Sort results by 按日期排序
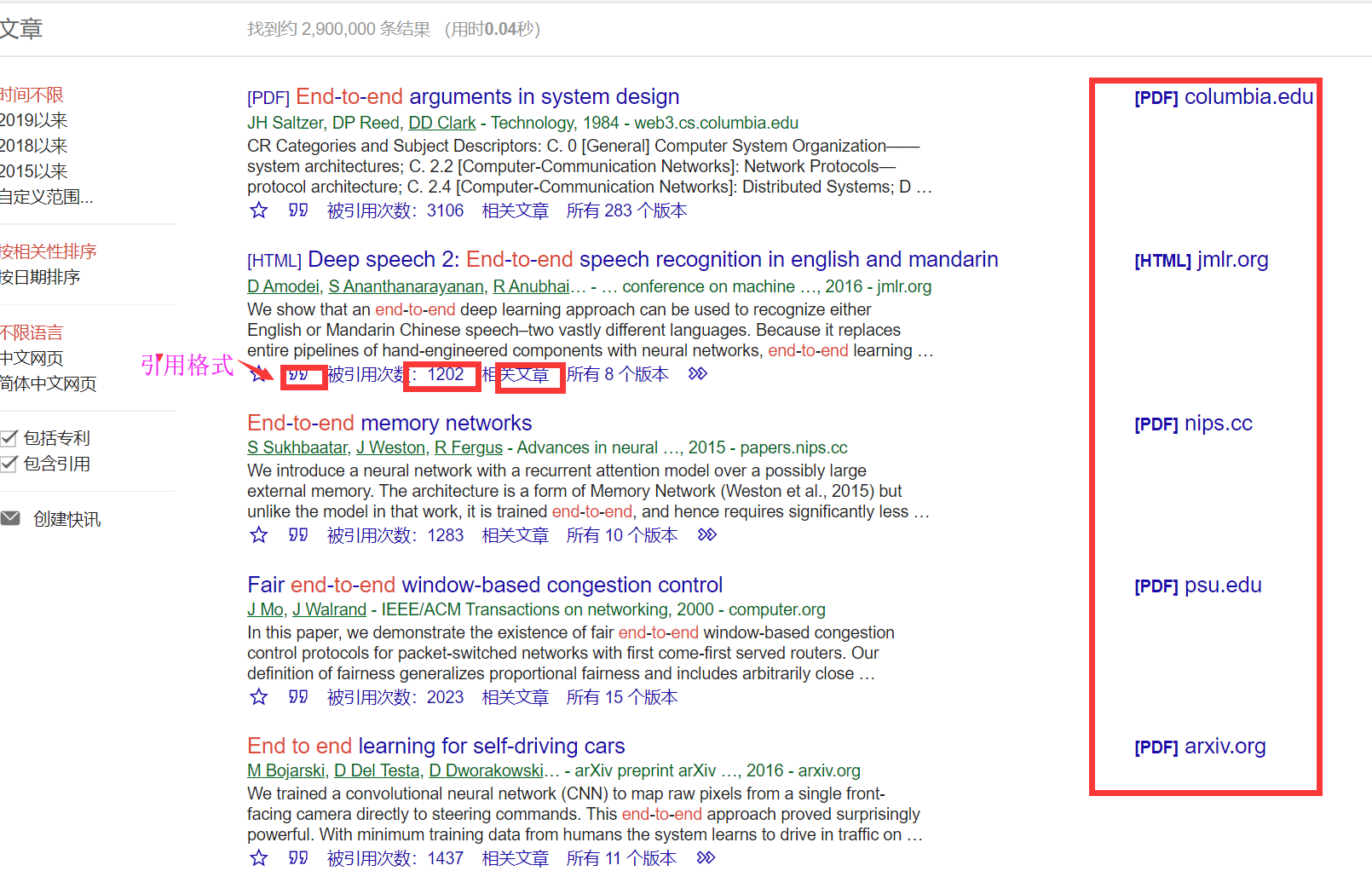The height and width of the screenshot is (877, 1372). [40, 277]
